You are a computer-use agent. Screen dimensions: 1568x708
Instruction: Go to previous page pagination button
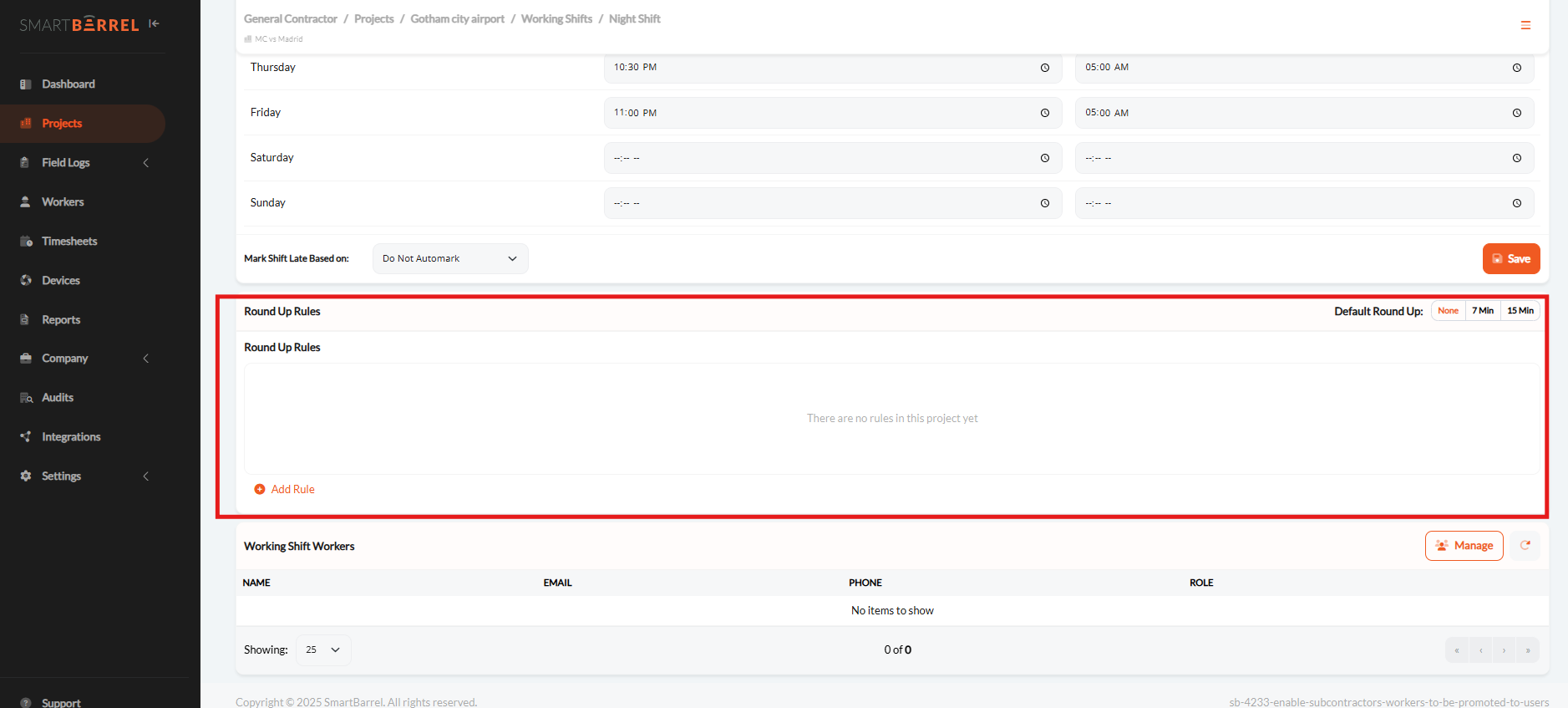pos(1480,650)
